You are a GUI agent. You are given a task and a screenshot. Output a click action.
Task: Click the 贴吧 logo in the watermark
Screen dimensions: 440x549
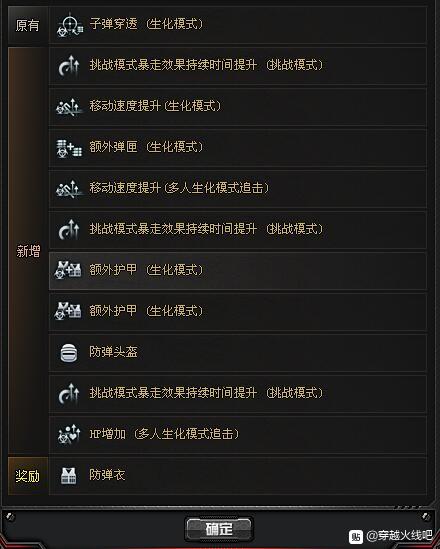pos(356,536)
